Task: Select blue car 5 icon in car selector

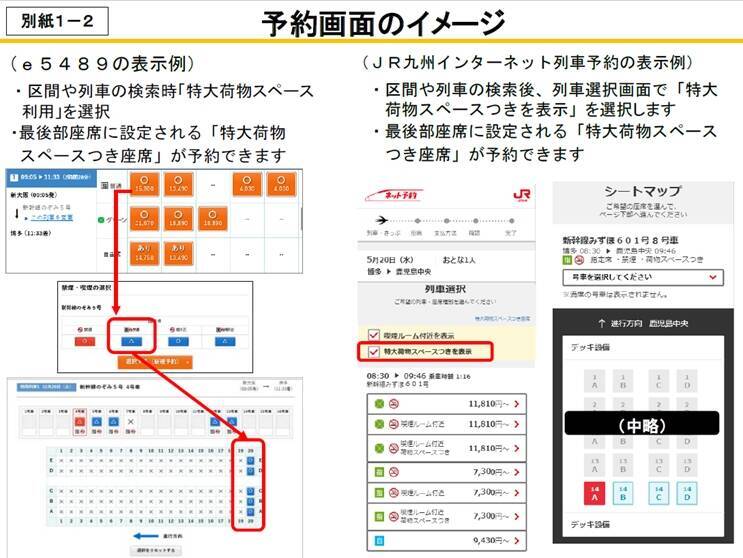Action: [97, 422]
